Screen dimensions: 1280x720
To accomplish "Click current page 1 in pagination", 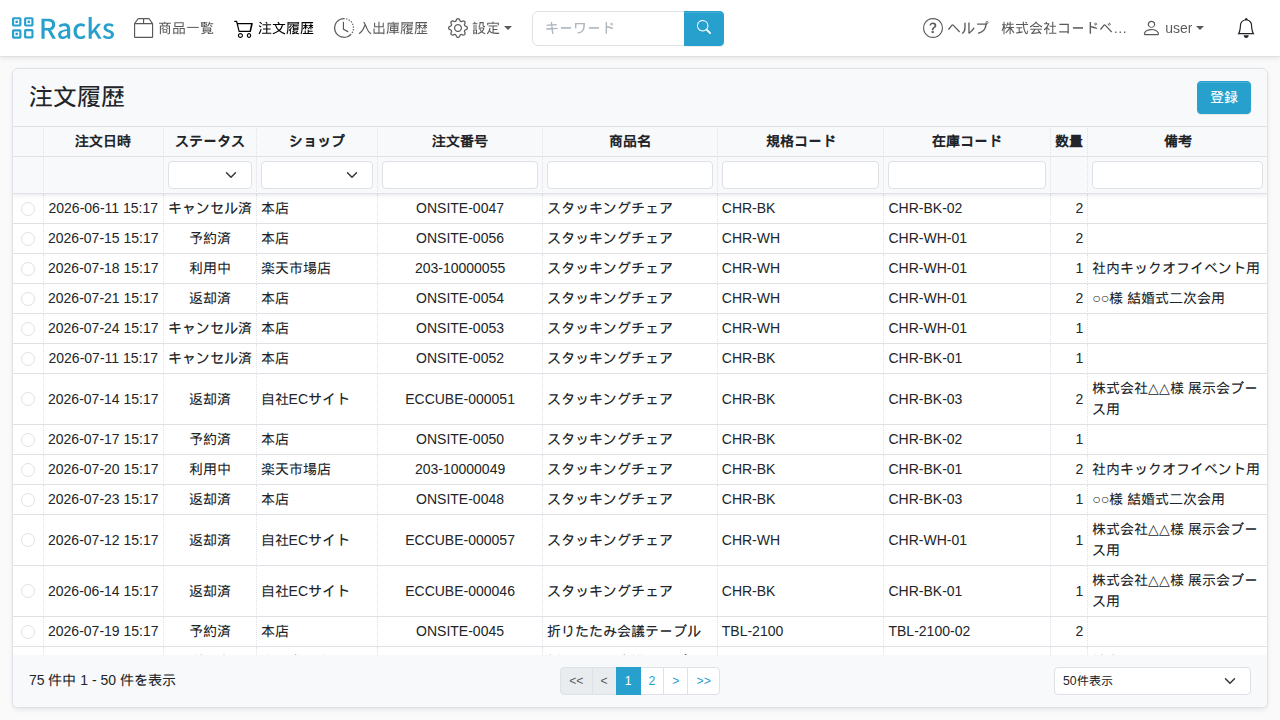I will click(x=628, y=681).
